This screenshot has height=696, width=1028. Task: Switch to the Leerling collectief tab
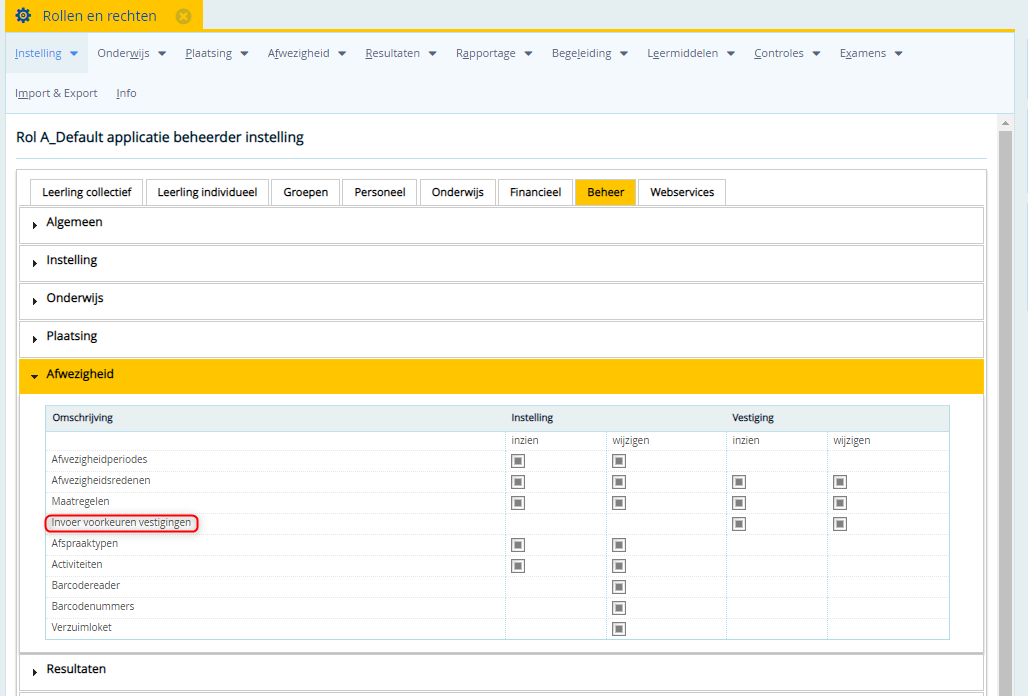[x=87, y=192]
